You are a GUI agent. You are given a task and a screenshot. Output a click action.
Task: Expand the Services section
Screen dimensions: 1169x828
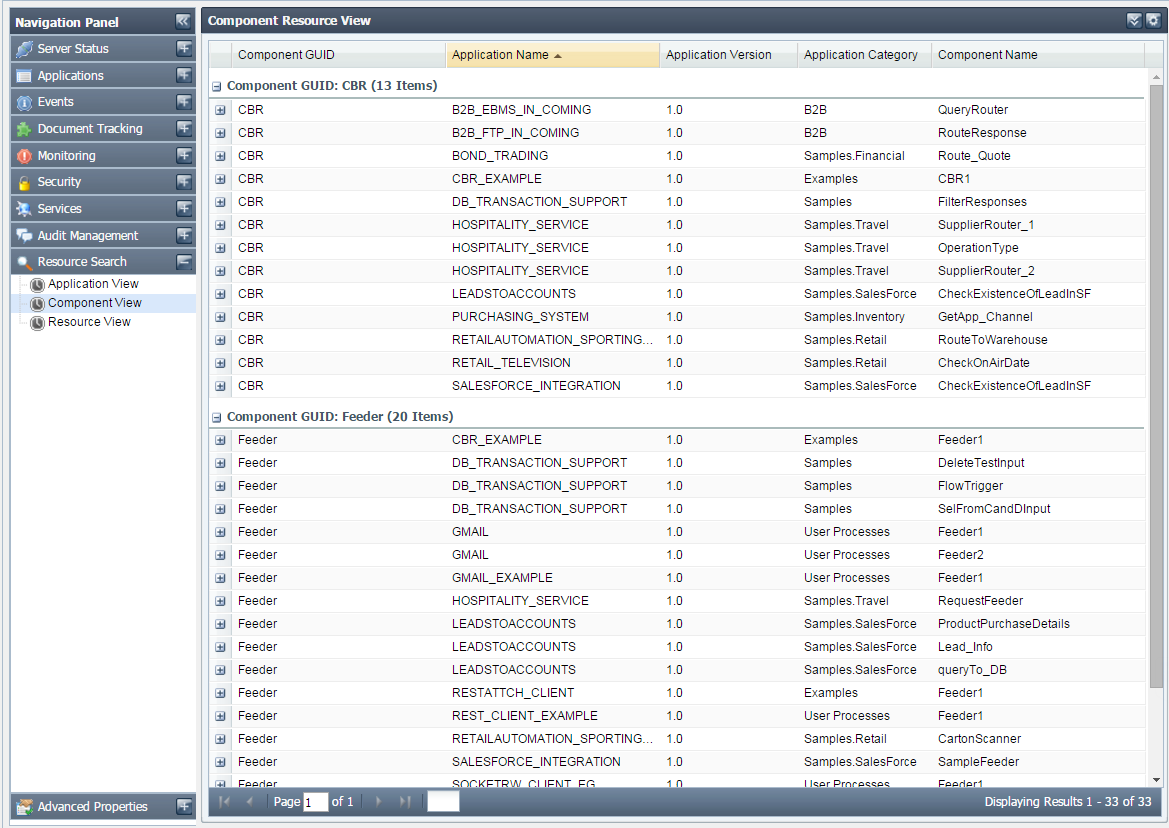184,208
